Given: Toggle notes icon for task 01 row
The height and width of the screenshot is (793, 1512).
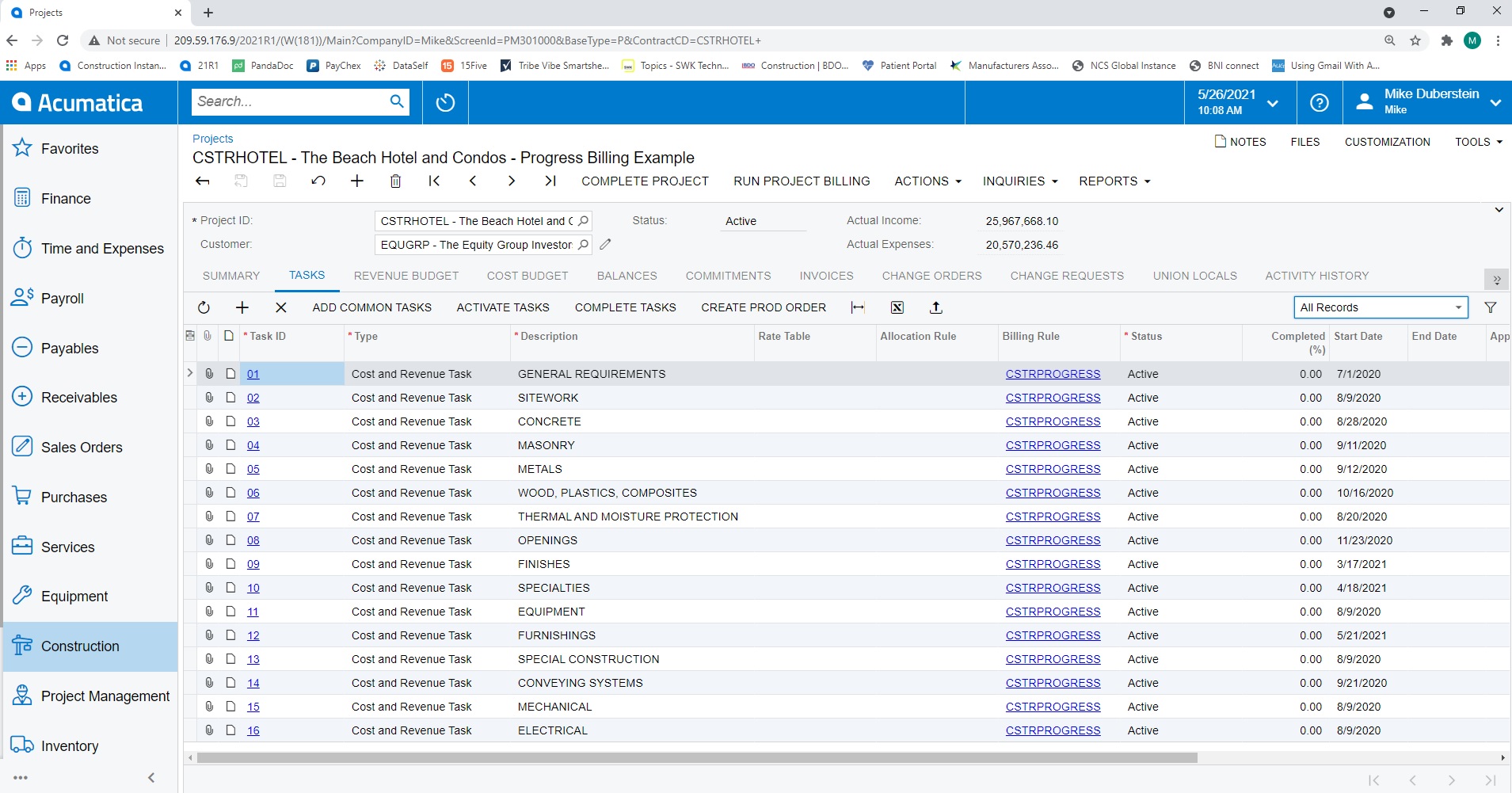Looking at the screenshot, I should pyautogui.click(x=230, y=374).
